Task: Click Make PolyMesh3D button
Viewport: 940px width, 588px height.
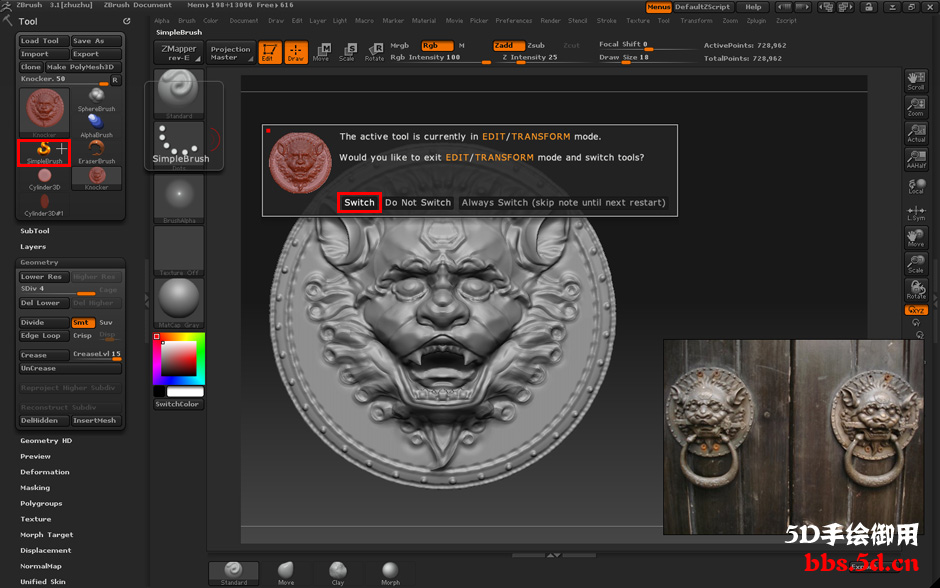Action: [x=83, y=67]
